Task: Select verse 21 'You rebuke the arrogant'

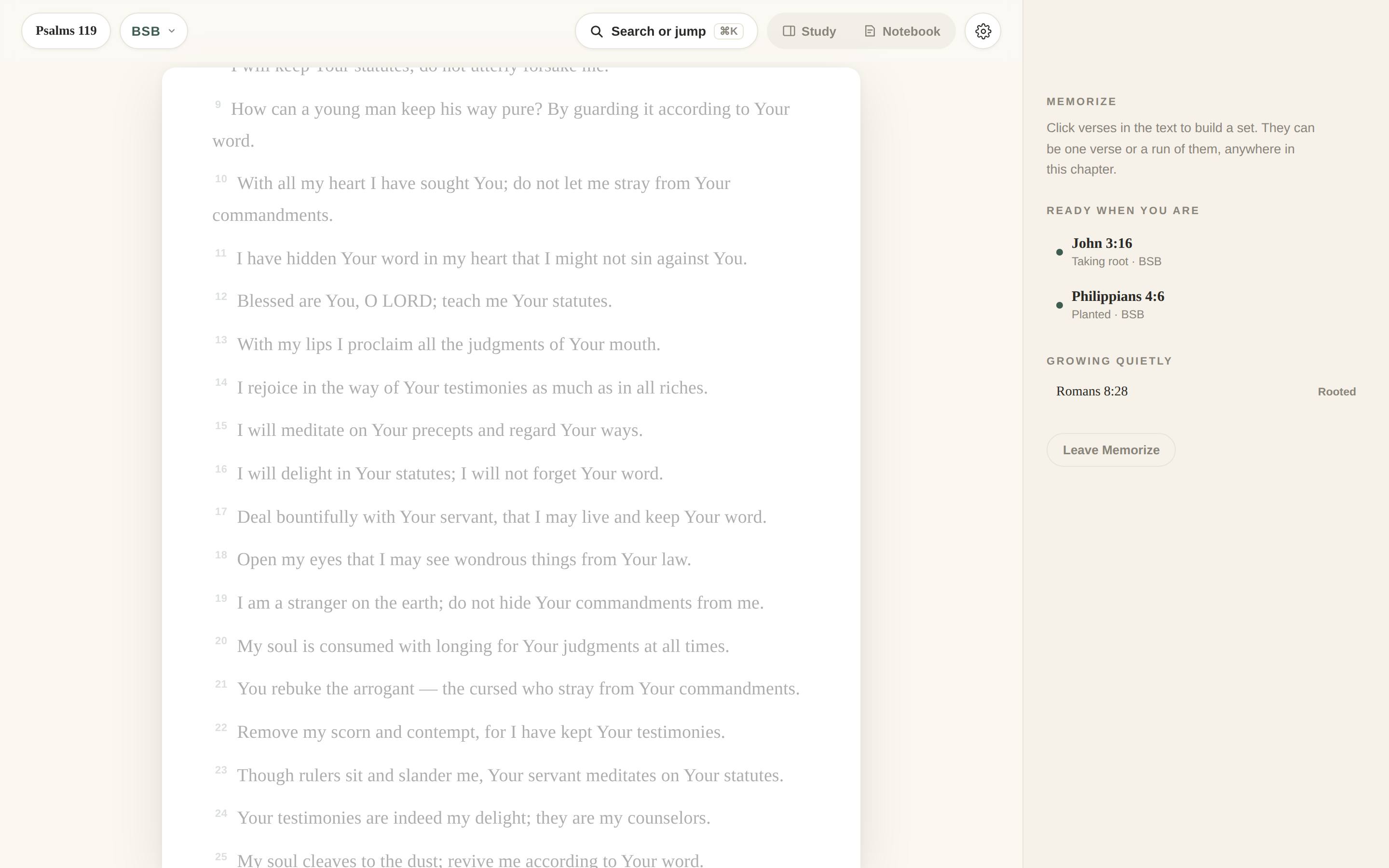Action: pos(506,689)
